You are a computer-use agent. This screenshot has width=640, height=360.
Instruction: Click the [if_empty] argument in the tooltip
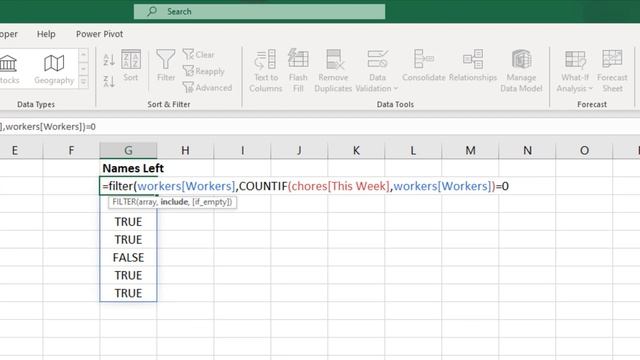pos(211,202)
